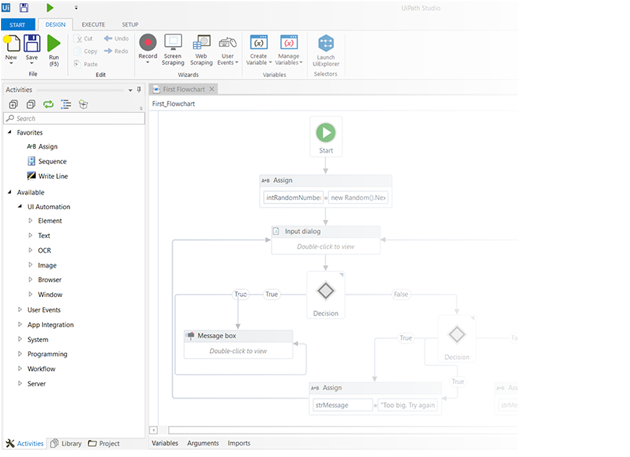Select the First Flowchart document tab
The height and width of the screenshot is (457, 630).
coord(184,89)
